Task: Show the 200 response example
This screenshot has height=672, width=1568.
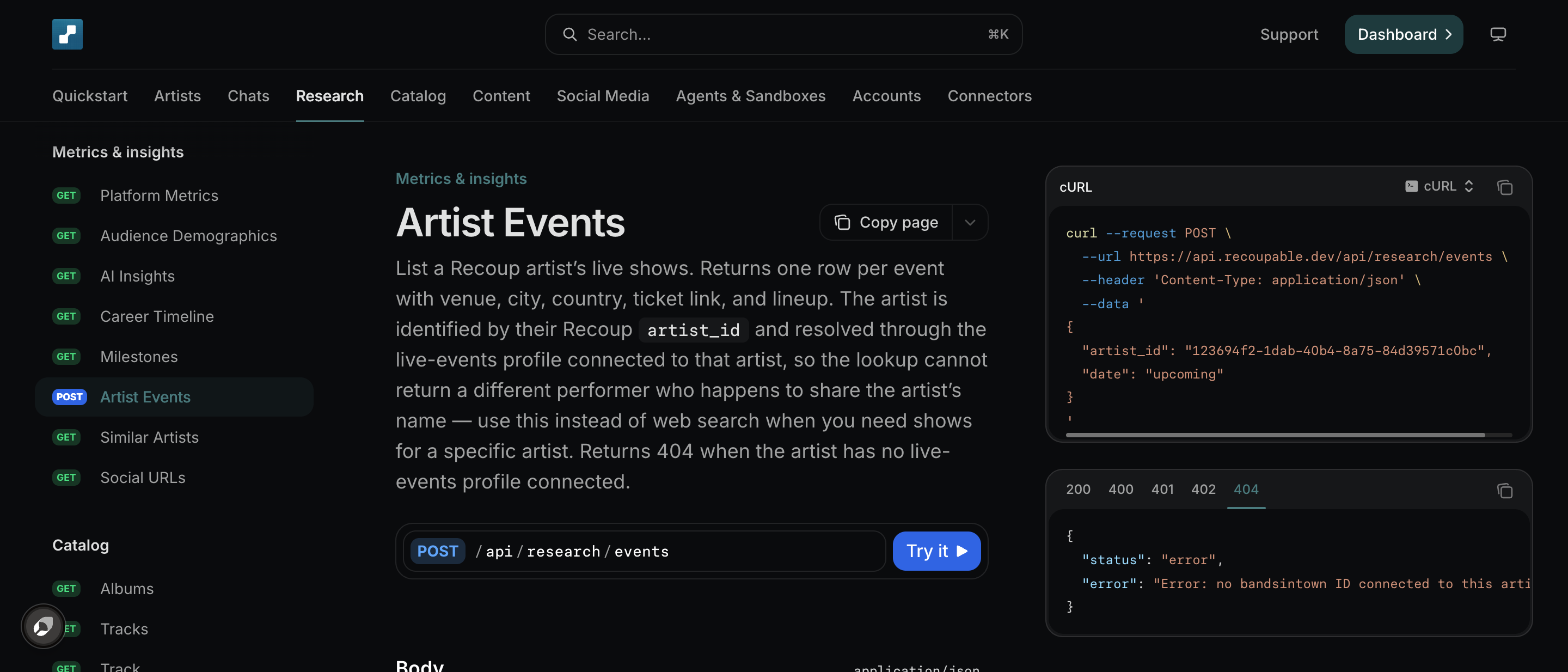Action: 1078,490
